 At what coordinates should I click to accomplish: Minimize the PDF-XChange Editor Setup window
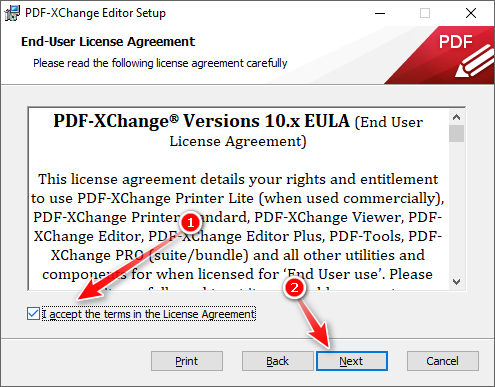(380, 13)
